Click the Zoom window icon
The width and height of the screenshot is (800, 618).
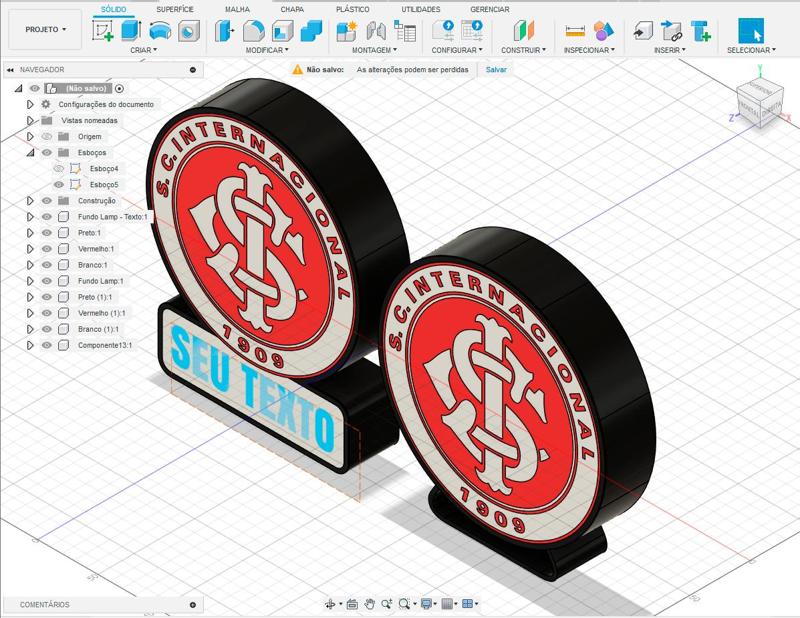coord(386,604)
